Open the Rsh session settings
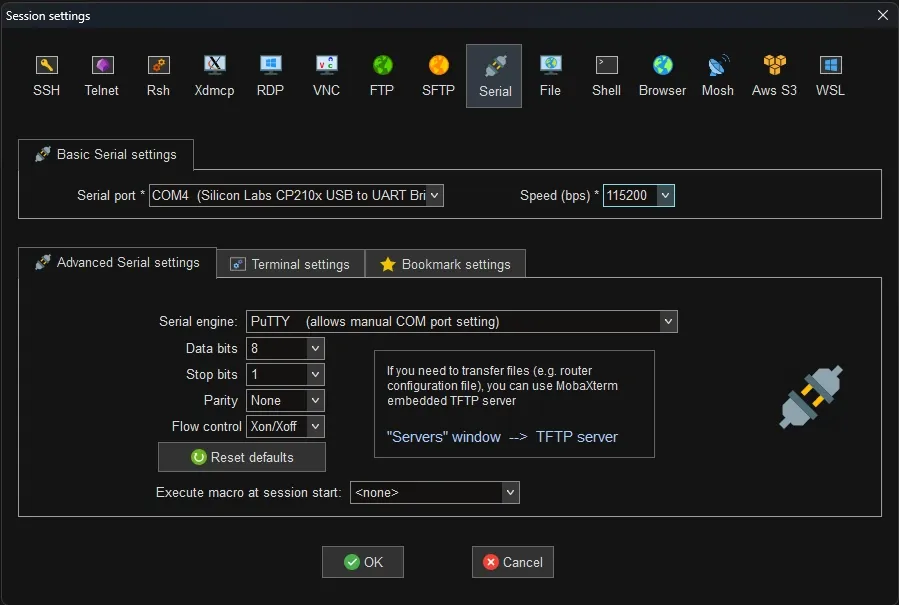The image size is (899, 605). pos(158,75)
